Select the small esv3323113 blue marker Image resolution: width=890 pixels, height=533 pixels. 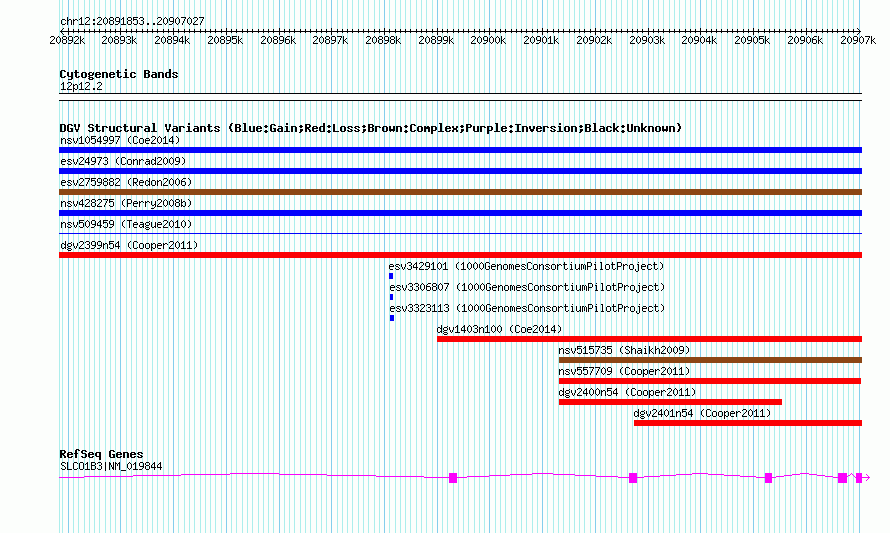(392, 318)
